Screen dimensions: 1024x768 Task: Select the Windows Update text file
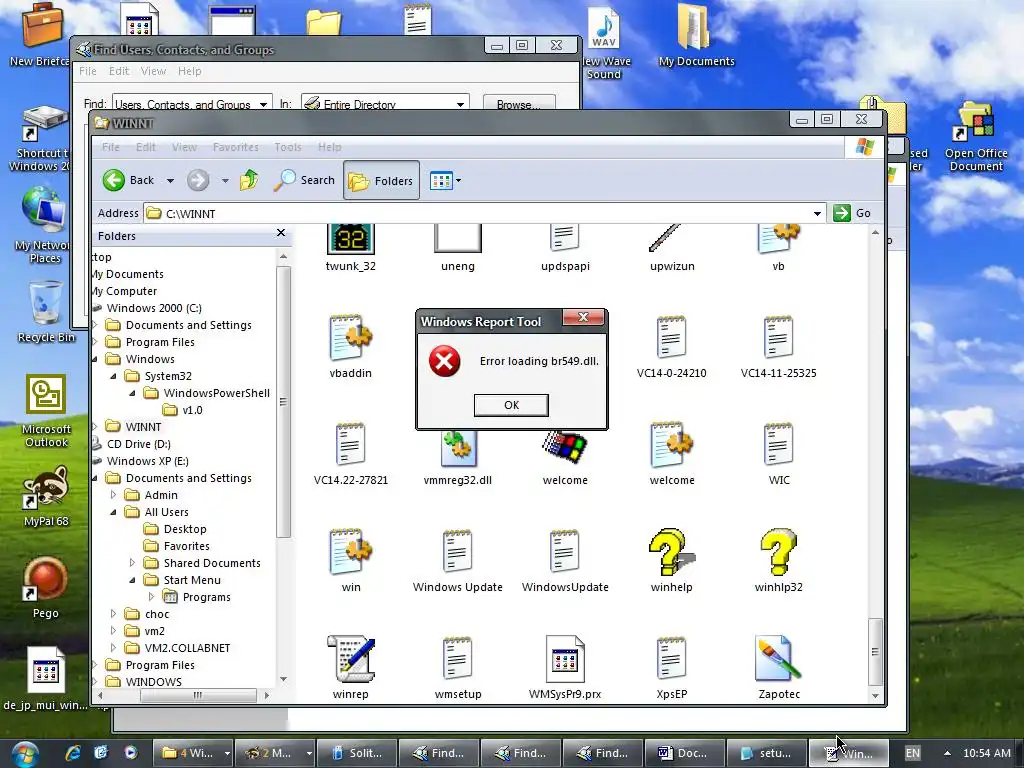pyautogui.click(x=458, y=560)
